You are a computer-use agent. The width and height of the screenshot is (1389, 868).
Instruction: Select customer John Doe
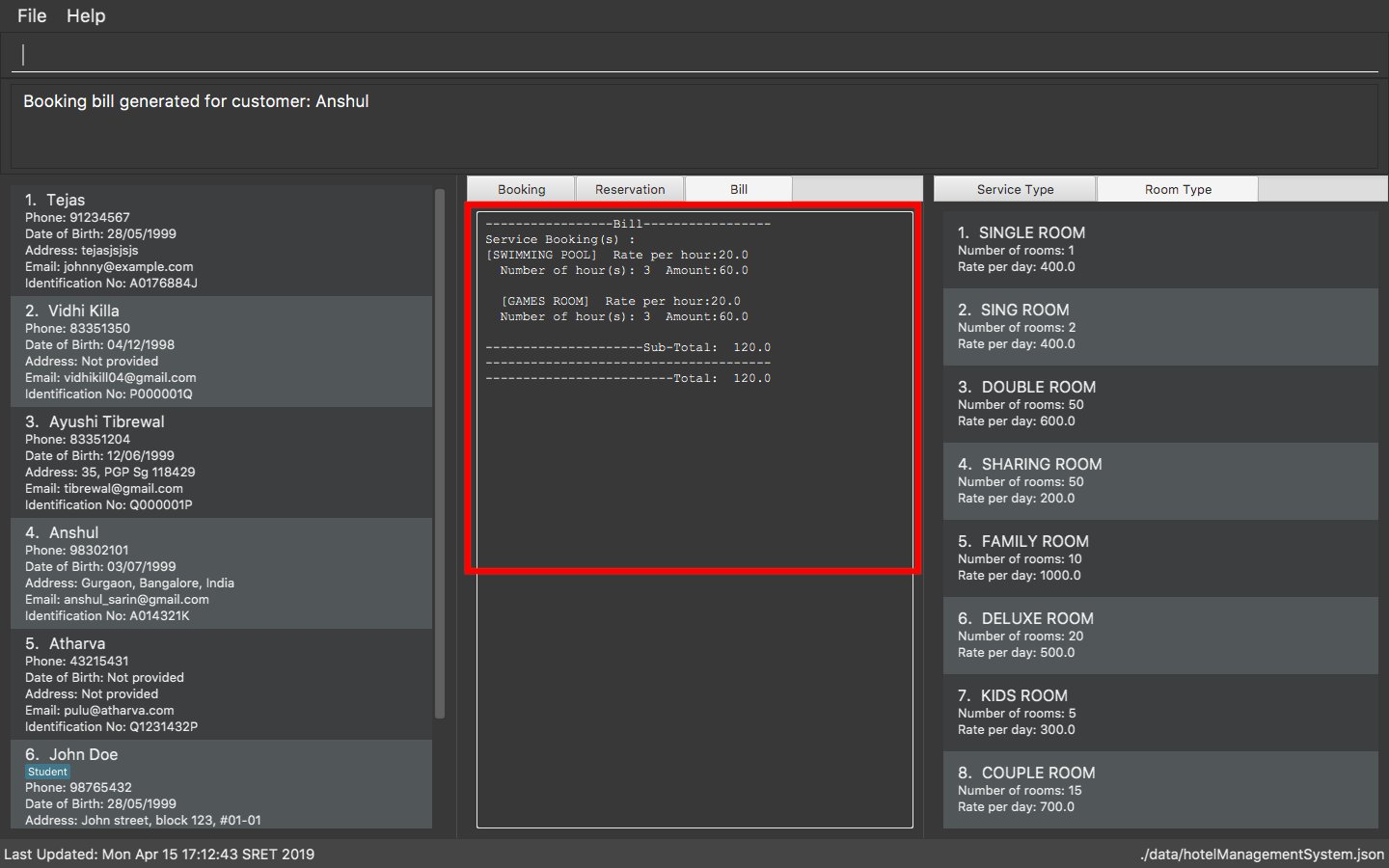(222, 784)
